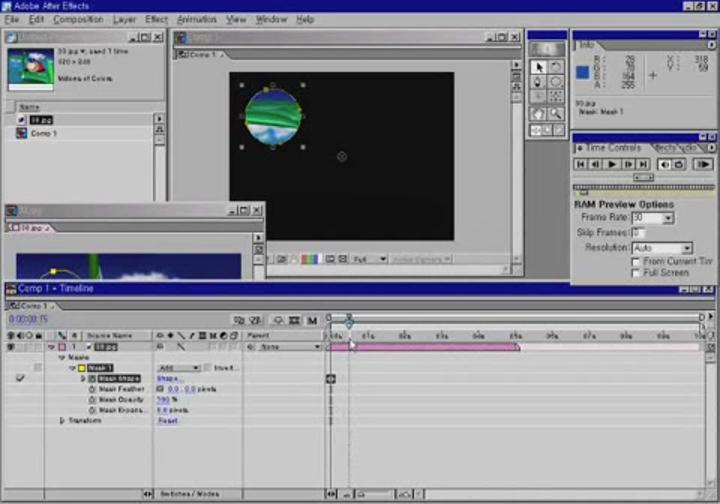Open the Frame Rate dropdown
This screenshot has height=504, width=720.
point(668,218)
